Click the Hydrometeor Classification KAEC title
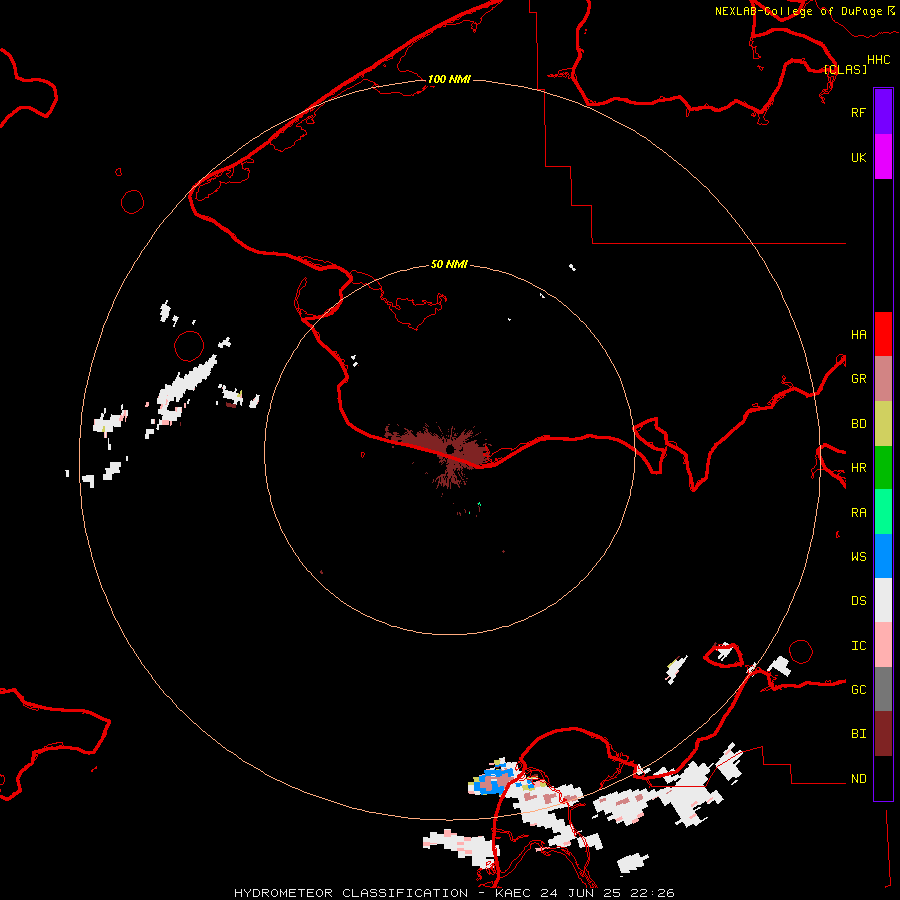This screenshot has width=900, height=900. [454, 893]
